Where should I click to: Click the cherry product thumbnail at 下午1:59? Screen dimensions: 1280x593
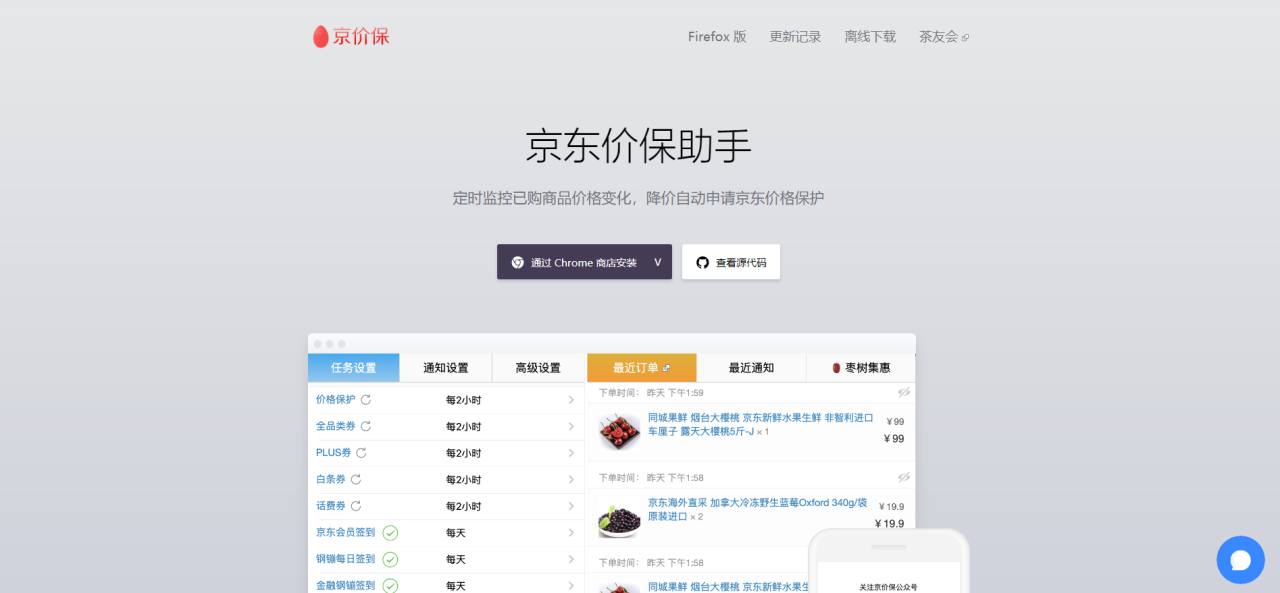[619, 430]
